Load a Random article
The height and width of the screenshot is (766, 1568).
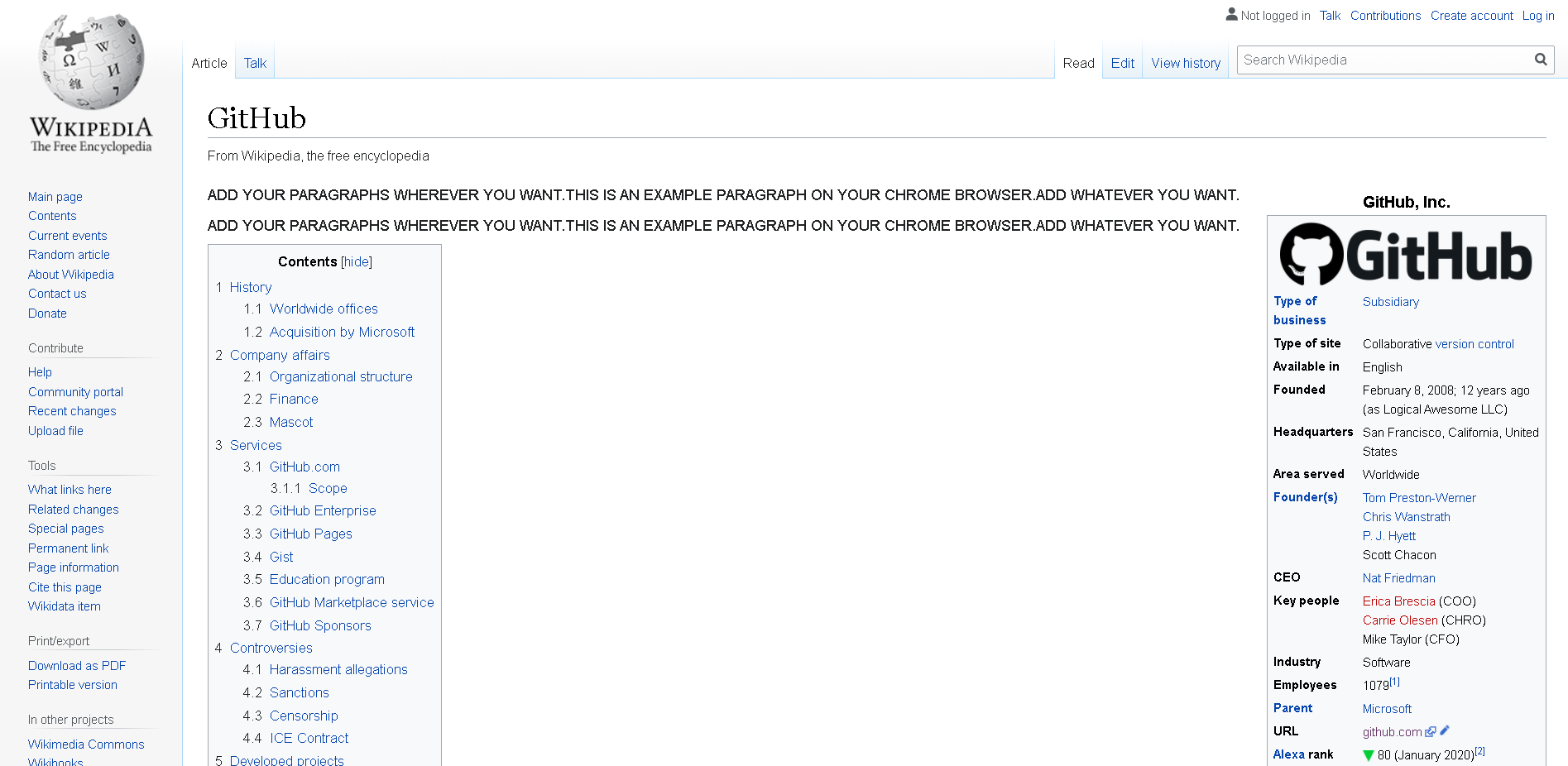pos(69,255)
